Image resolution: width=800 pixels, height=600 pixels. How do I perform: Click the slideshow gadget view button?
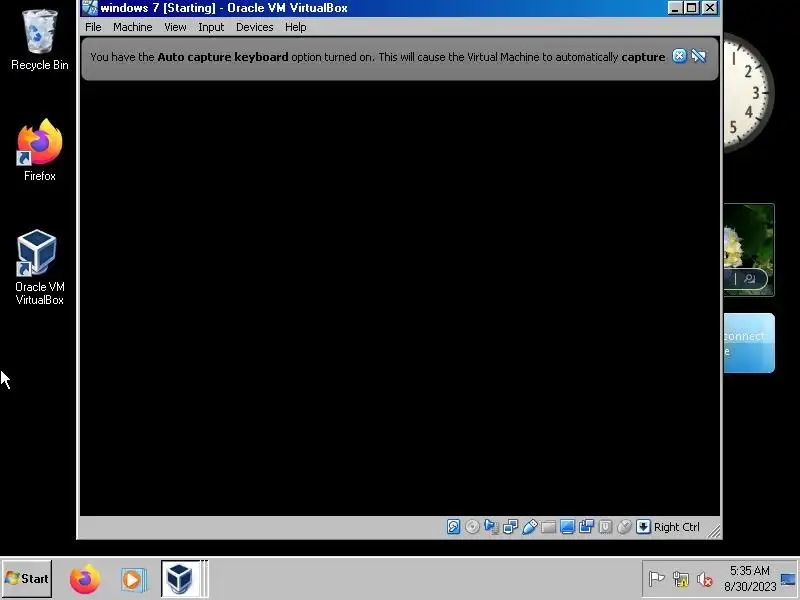[x=749, y=279]
